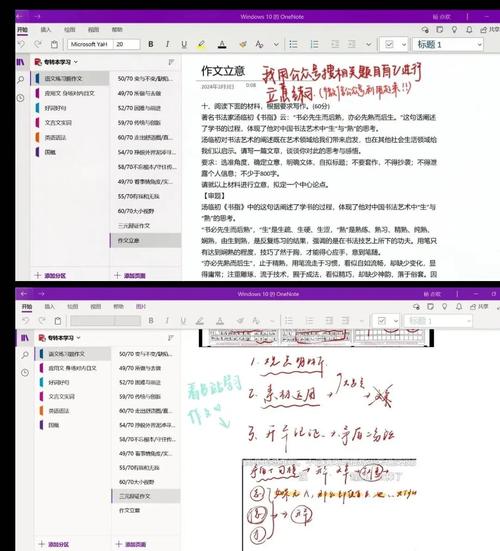Open search magnifier in lower window sidebar
This screenshot has width=500, height=551.
tap(25, 355)
